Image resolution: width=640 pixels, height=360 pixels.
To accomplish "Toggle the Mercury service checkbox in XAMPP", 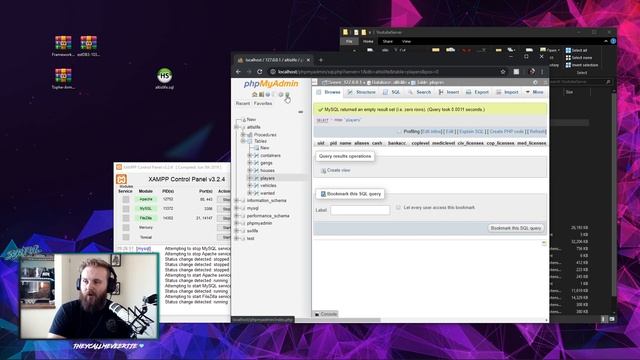I will [x=126, y=227].
